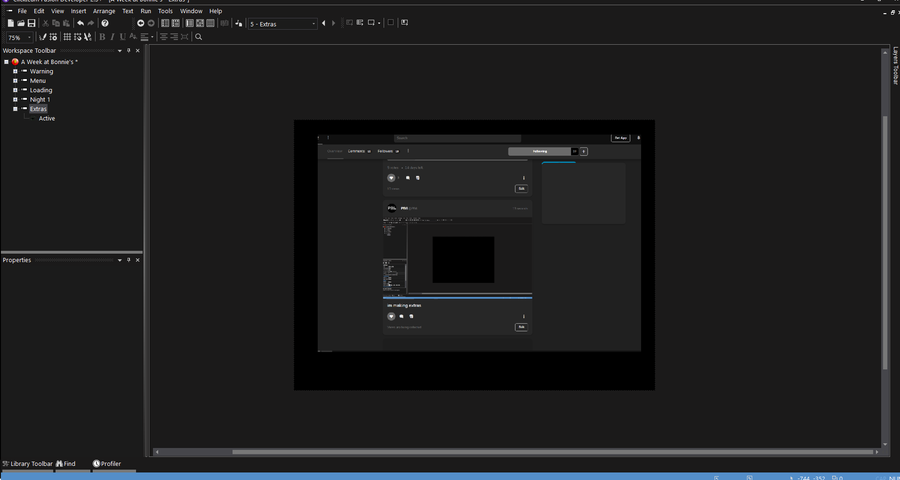900x480 pixels.
Task: Open the Layers Toolbar side tab
Action: [895, 65]
